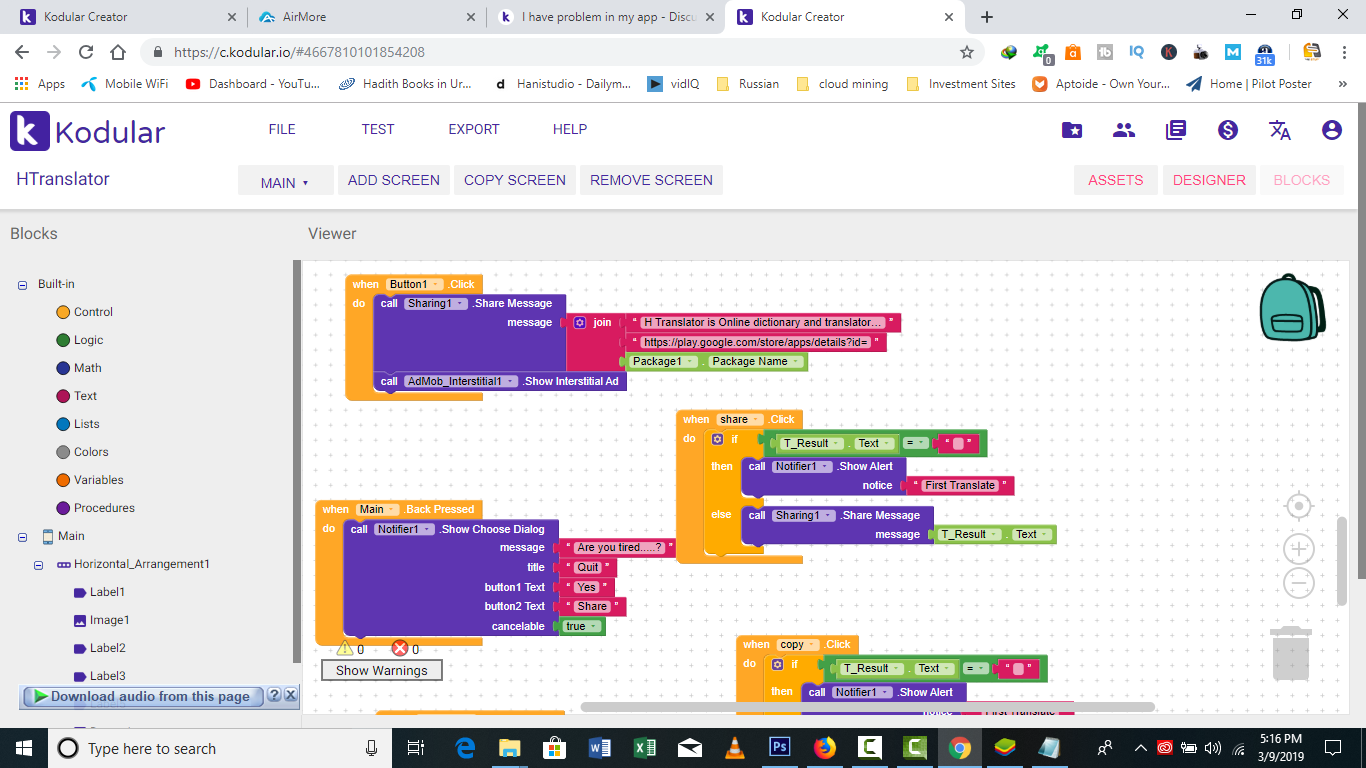The height and width of the screenshot is (768, 1366).
Task: Click the Show Warnings button
Action: [x=382, y=671]
